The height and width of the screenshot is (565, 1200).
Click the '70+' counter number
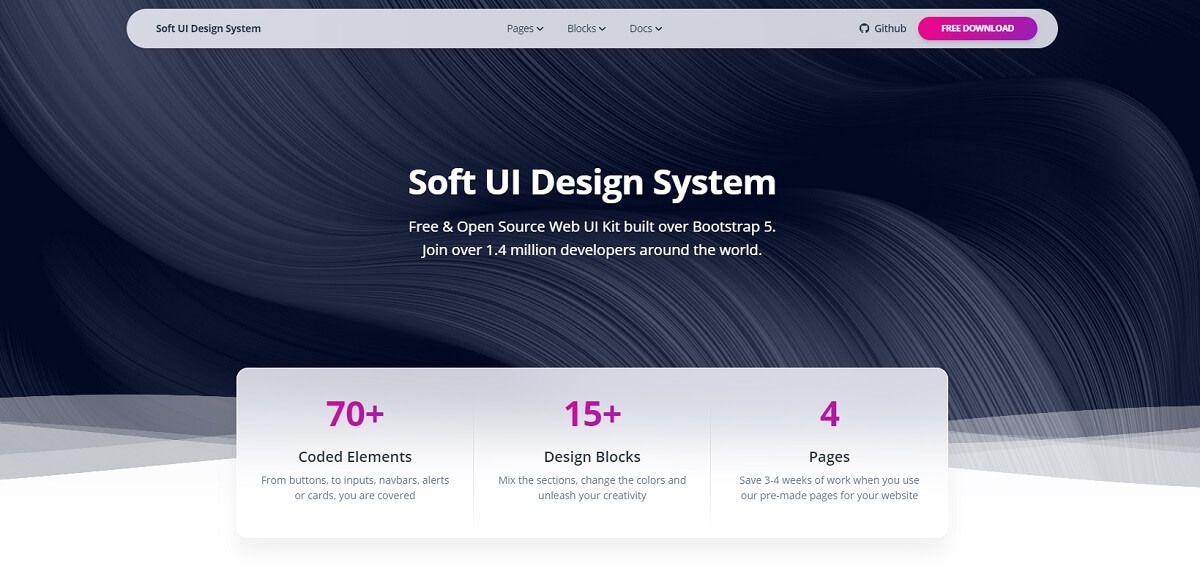pyautogui.click(x=355, y=413)
